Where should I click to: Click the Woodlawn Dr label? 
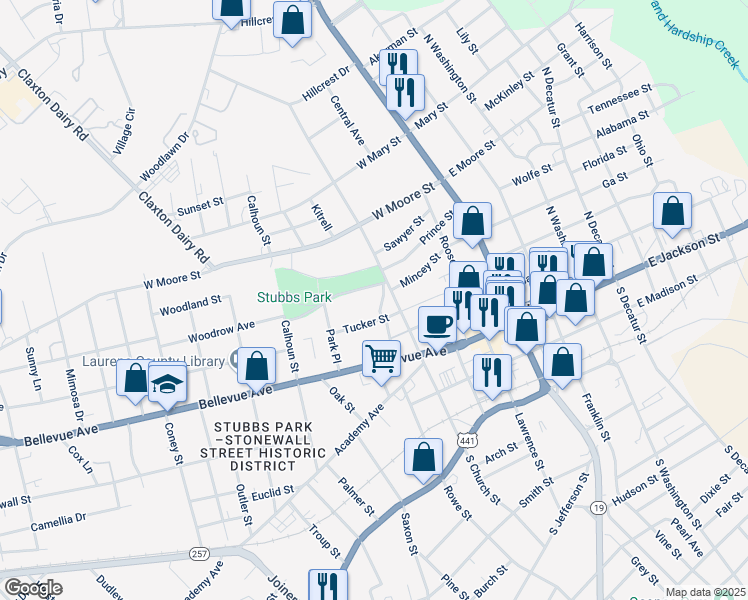pos(165,157)
